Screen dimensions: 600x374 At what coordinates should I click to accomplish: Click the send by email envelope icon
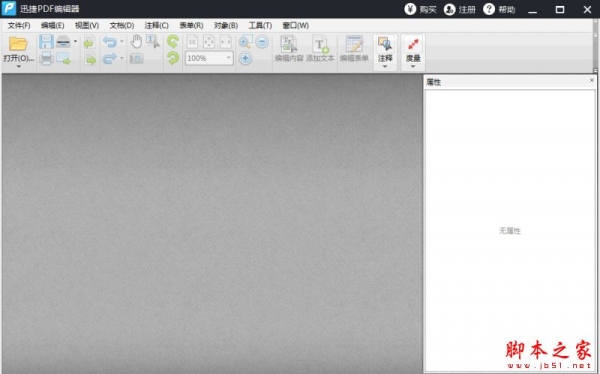point(64,59)
